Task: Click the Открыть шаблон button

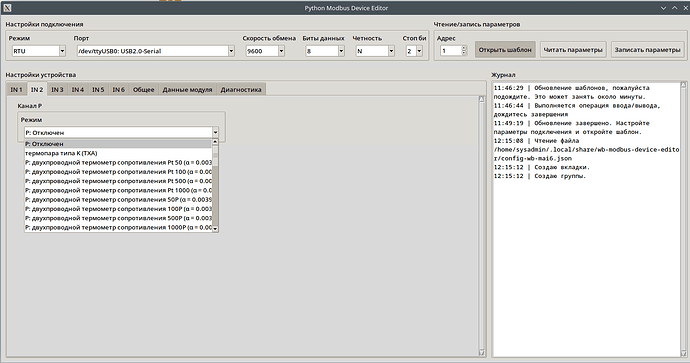Action: (x=505, y=50)
